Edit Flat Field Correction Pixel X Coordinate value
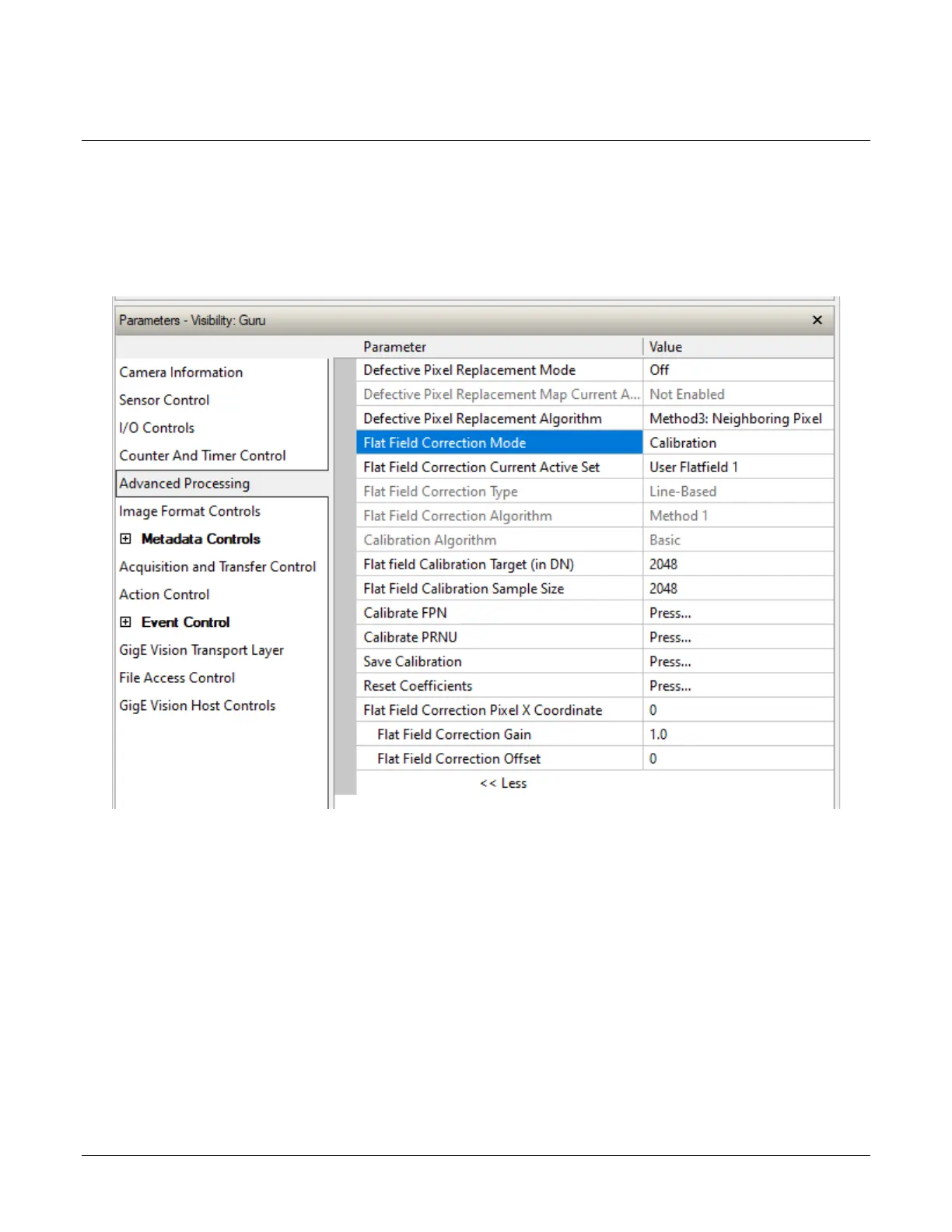 point(738,710)
